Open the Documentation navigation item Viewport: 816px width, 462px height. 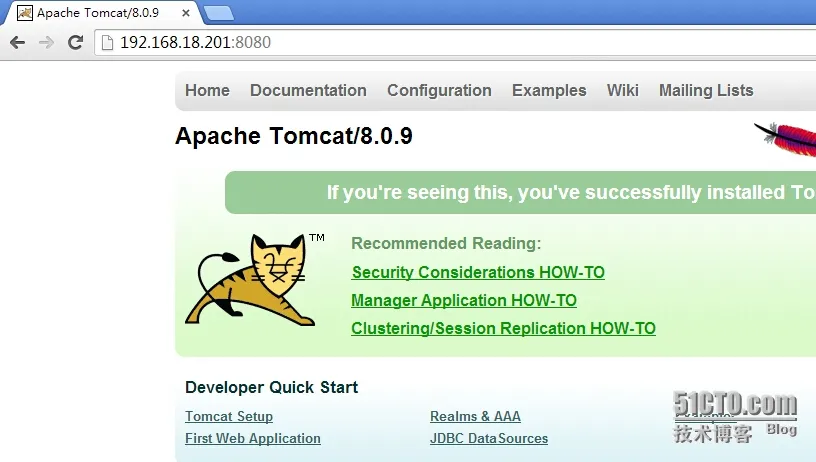tap(308, 91)
